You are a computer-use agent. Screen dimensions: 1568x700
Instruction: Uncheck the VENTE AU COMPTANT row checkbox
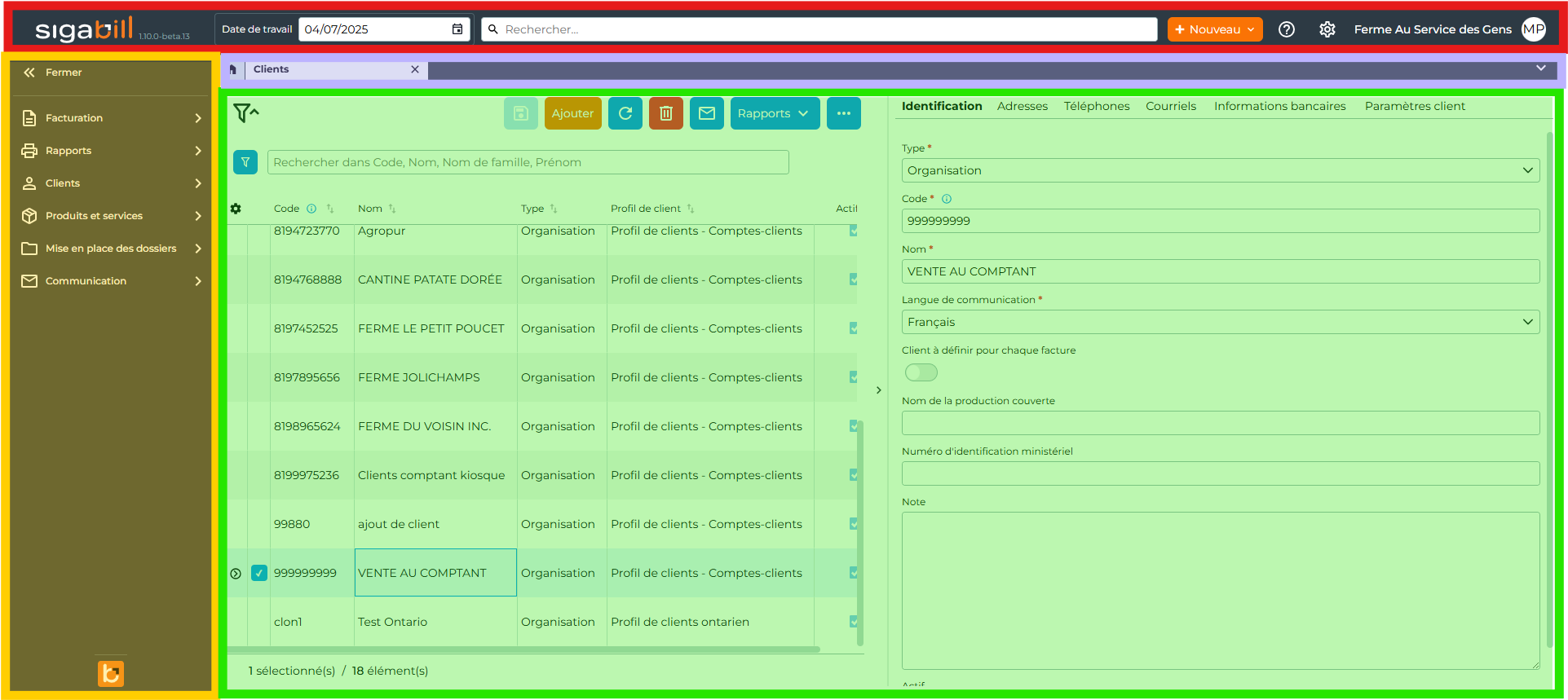pos(259,573)
